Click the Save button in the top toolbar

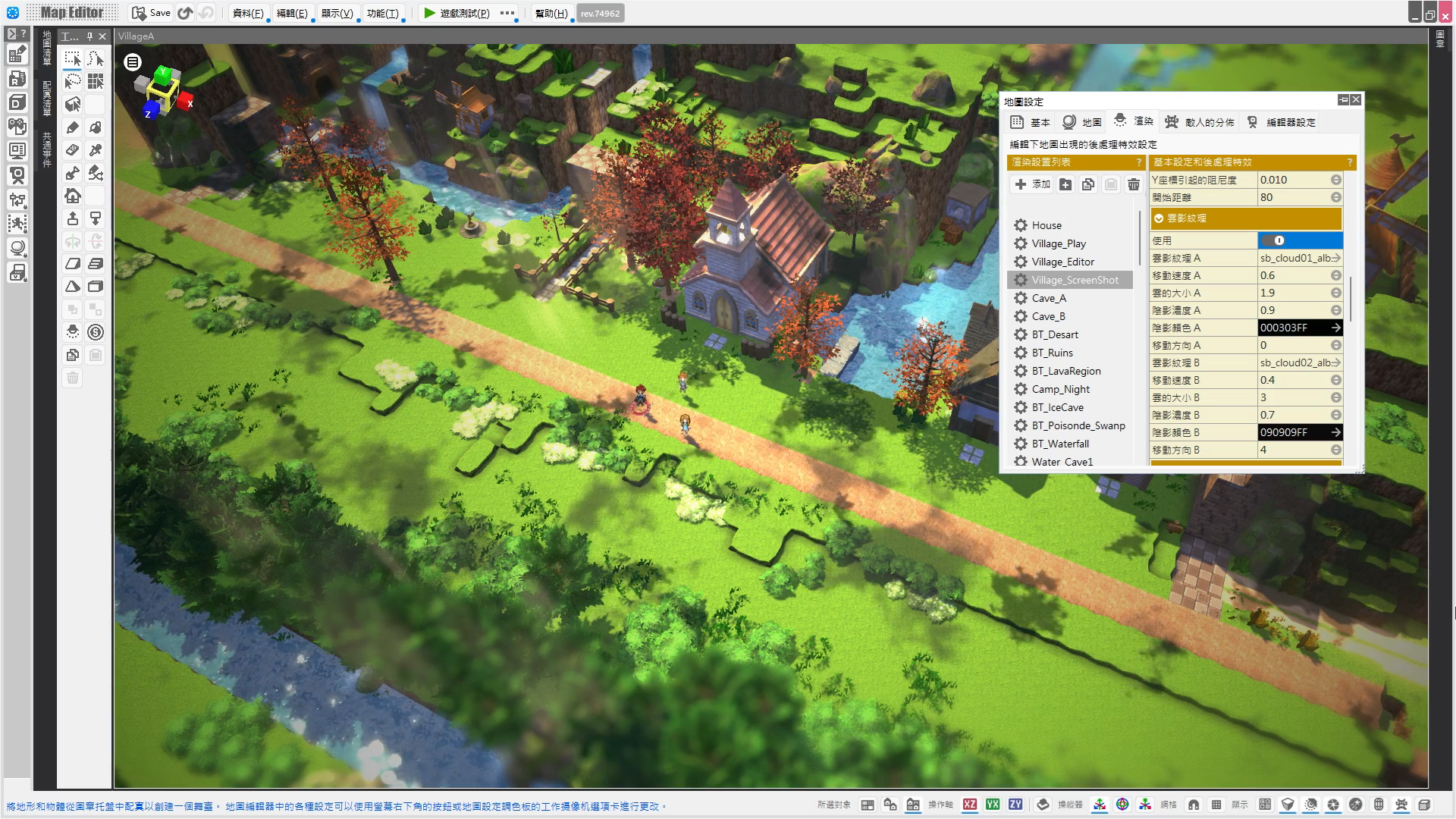tap(151, 13)
